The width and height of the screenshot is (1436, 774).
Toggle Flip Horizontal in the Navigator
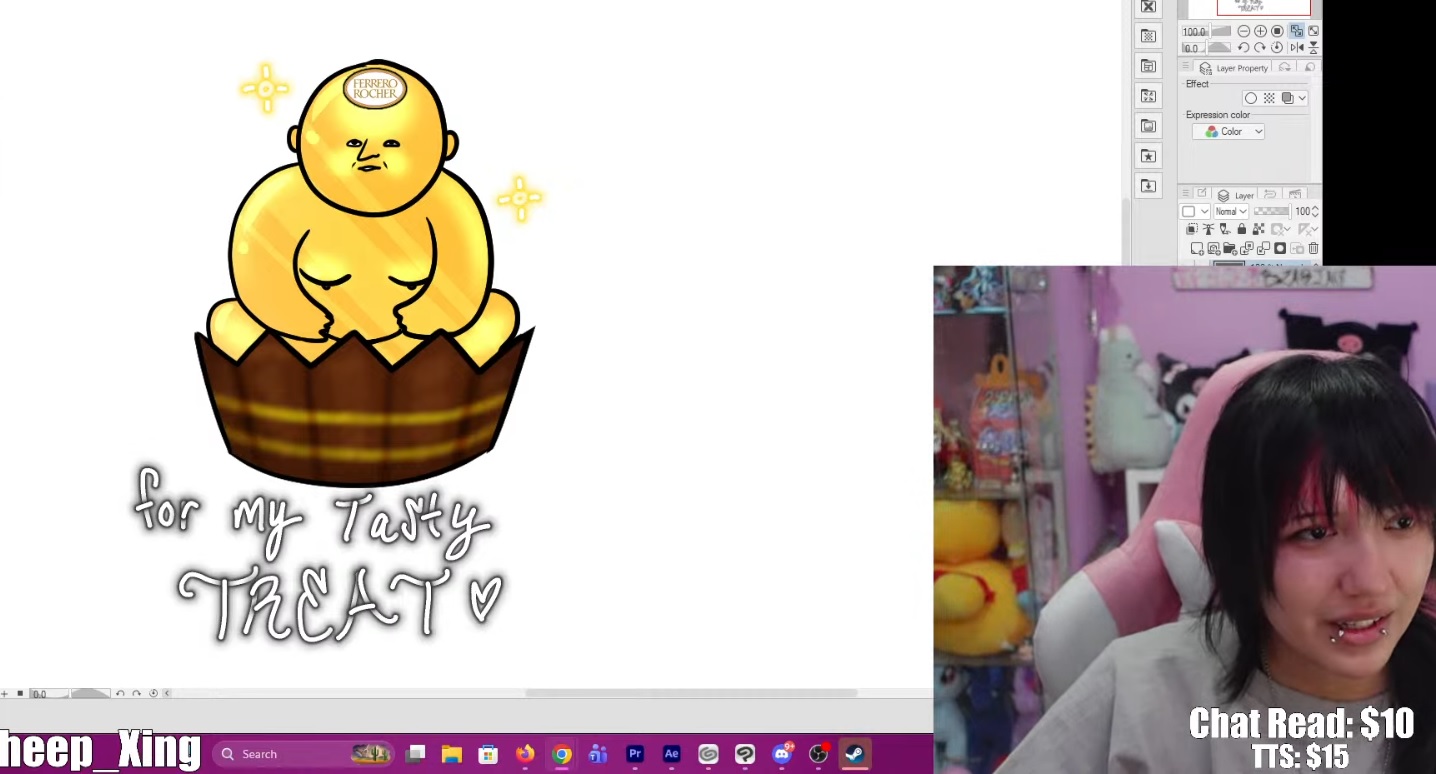[1296, 48]
